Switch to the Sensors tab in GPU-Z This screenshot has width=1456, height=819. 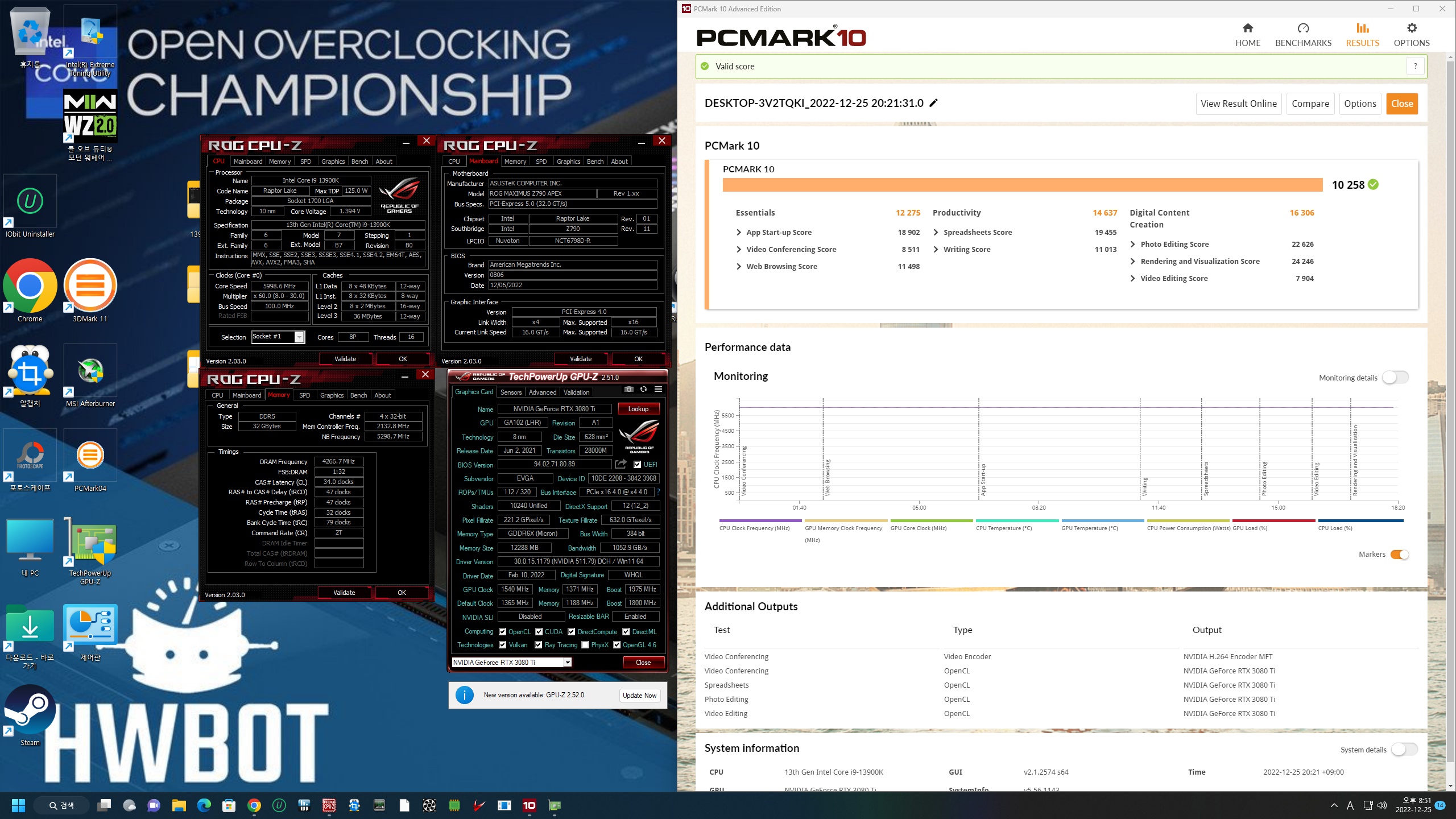click(511, 392)
